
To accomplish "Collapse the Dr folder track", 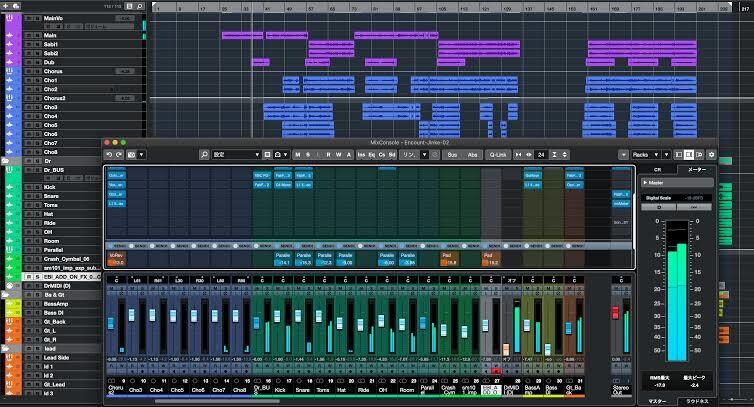I will (5, 161).
